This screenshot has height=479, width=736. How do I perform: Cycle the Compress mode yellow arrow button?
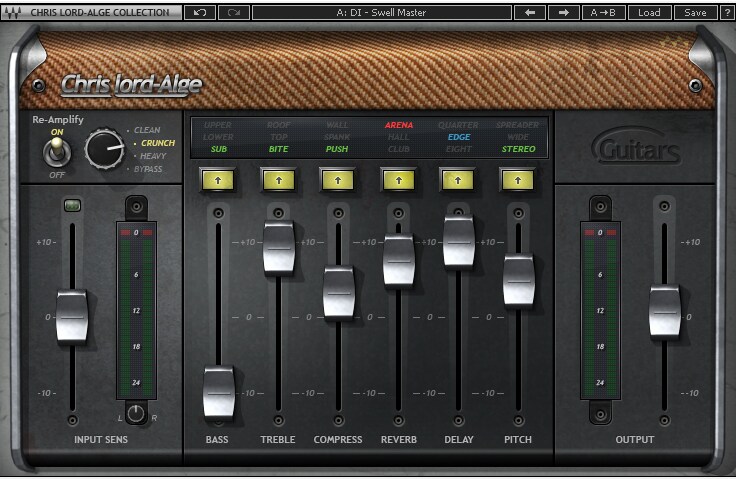[x=337, y=180]
